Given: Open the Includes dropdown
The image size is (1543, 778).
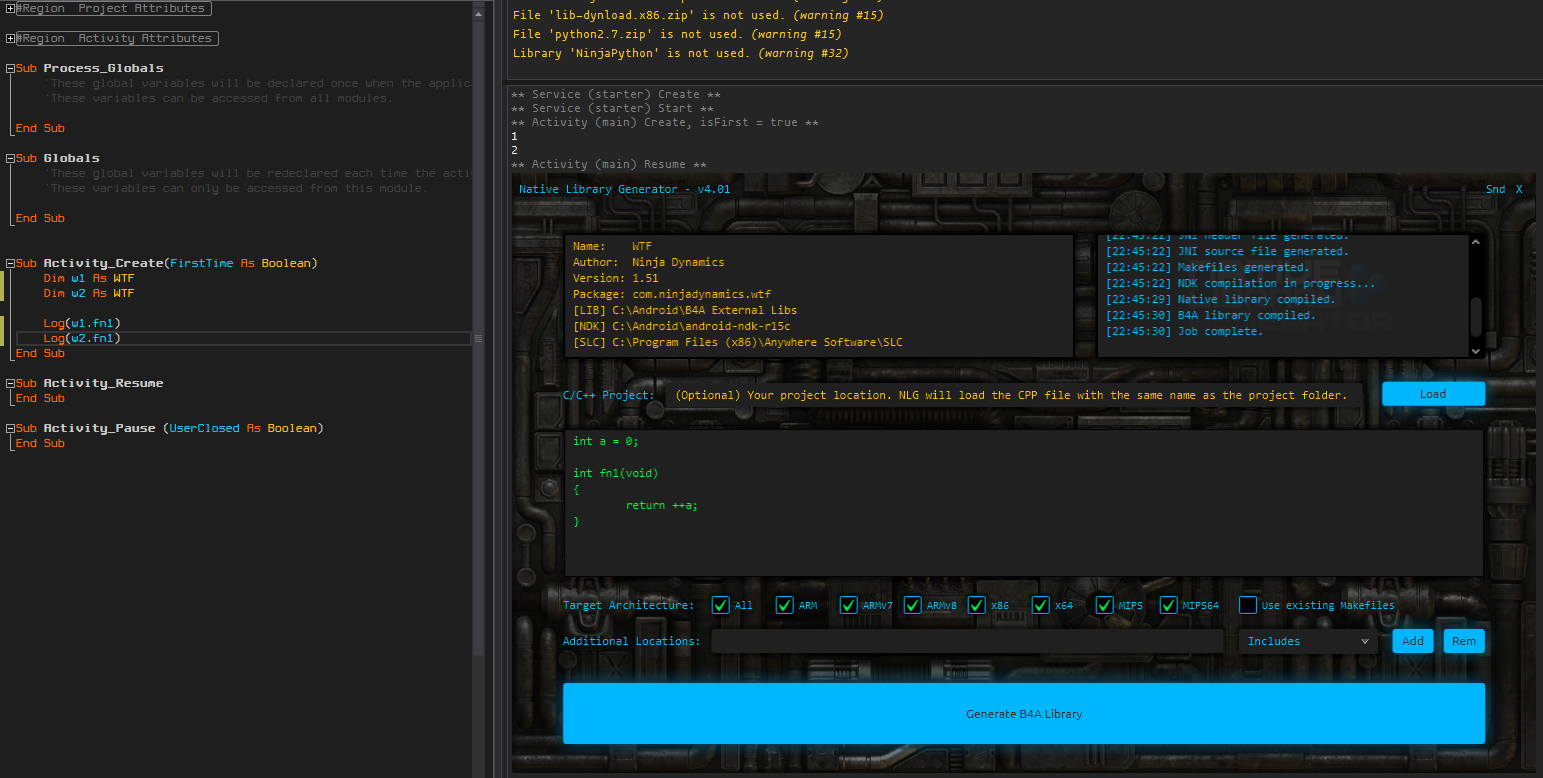Looking at the screenshot, I should [x=1308, y=641].
